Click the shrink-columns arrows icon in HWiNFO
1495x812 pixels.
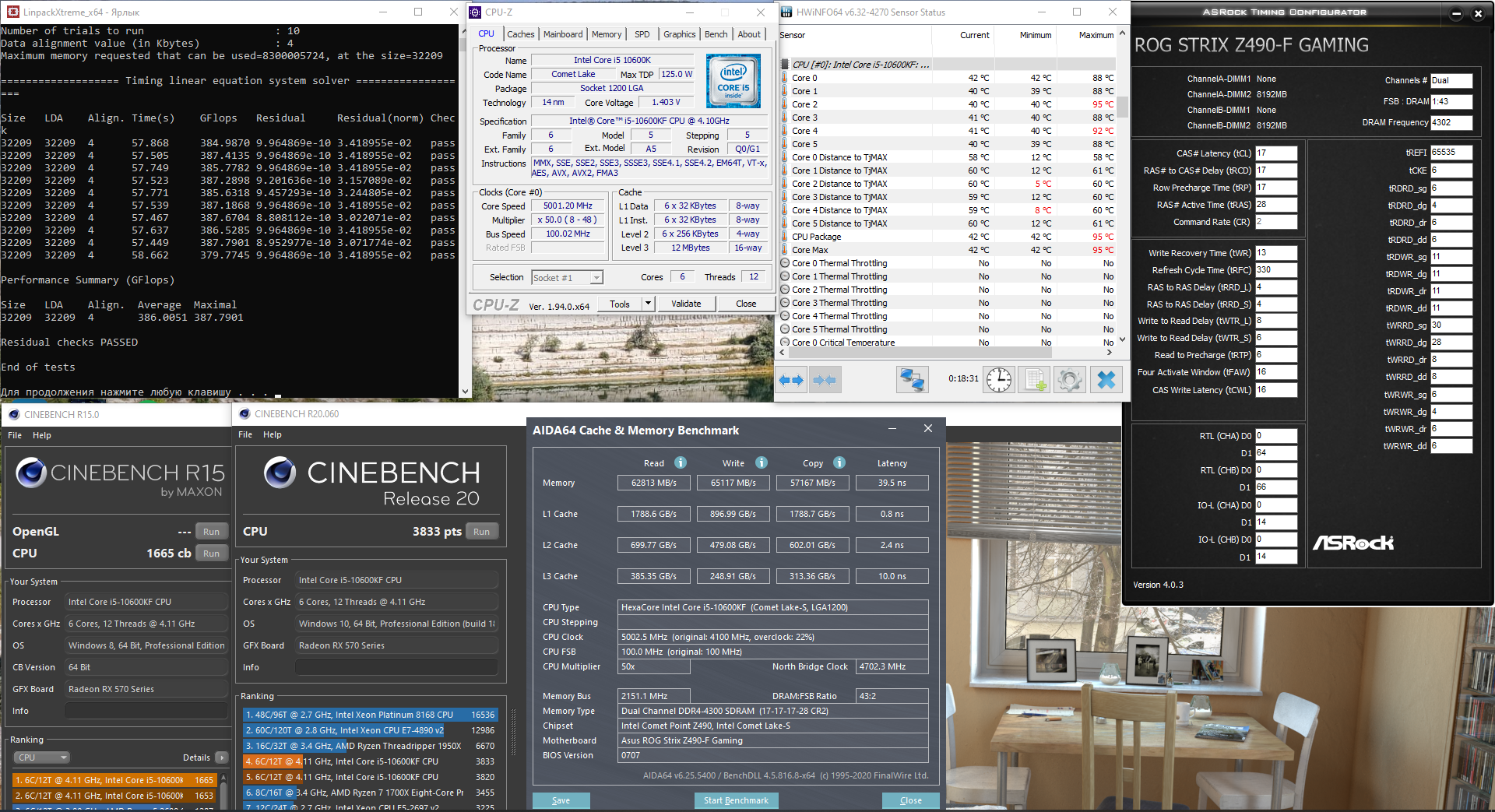click(825, 380)
